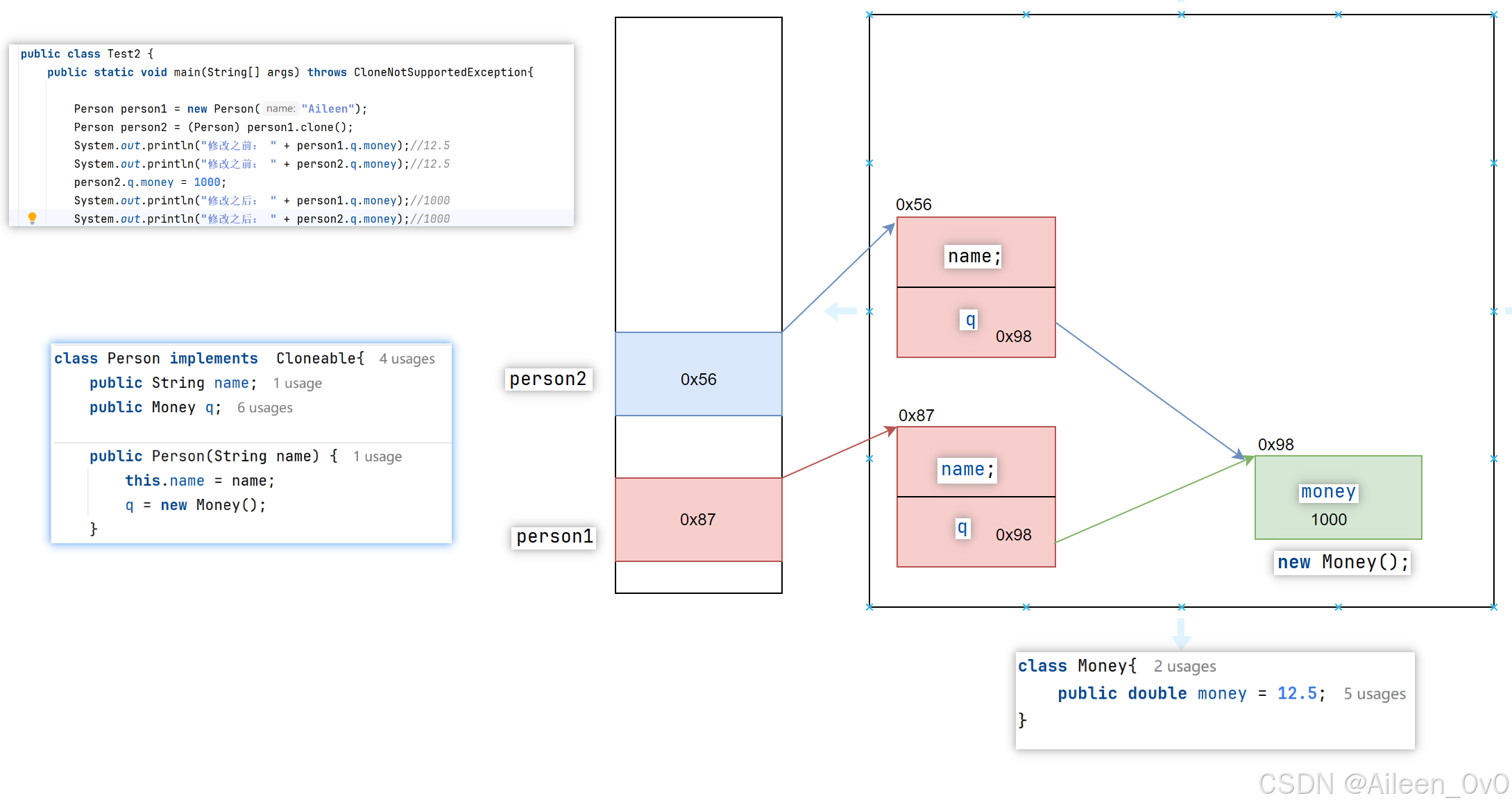Click the line "person2.q.money = 1000;"
This screenshot has height=809, width=1512.
(150, 182)
